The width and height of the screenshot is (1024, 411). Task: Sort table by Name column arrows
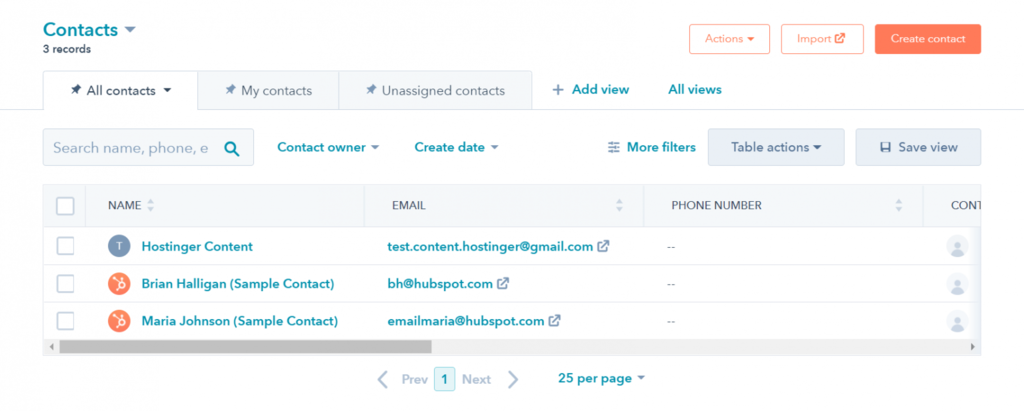click(x=151, y=205)
